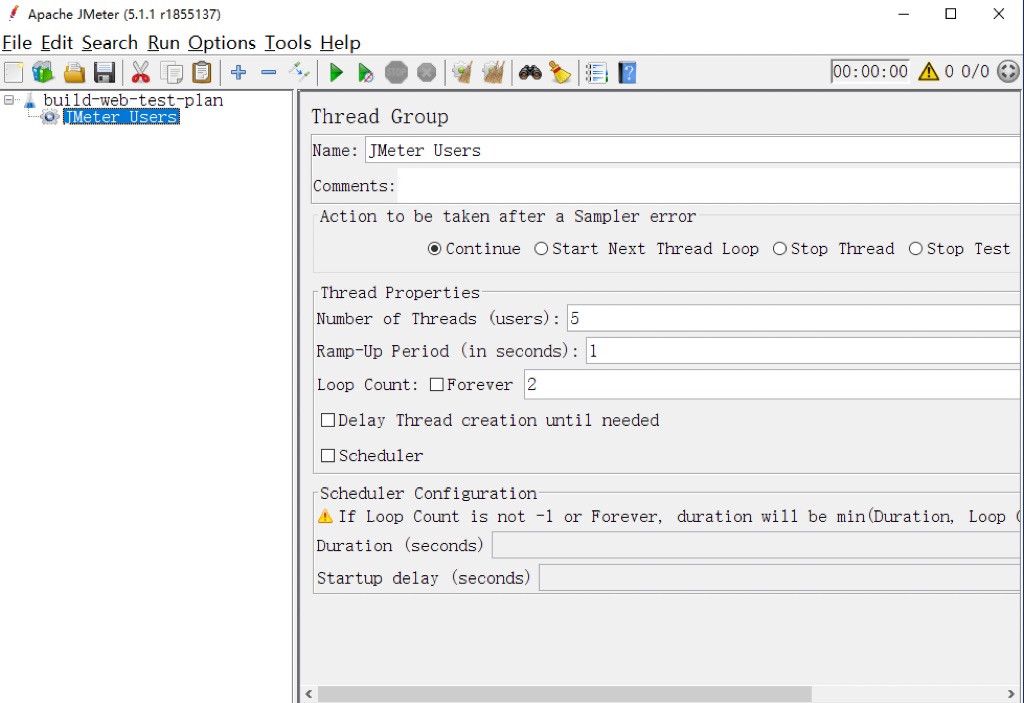
Task: Open the Edit menu
Action: pyautogui.click(x=57, y=43)
